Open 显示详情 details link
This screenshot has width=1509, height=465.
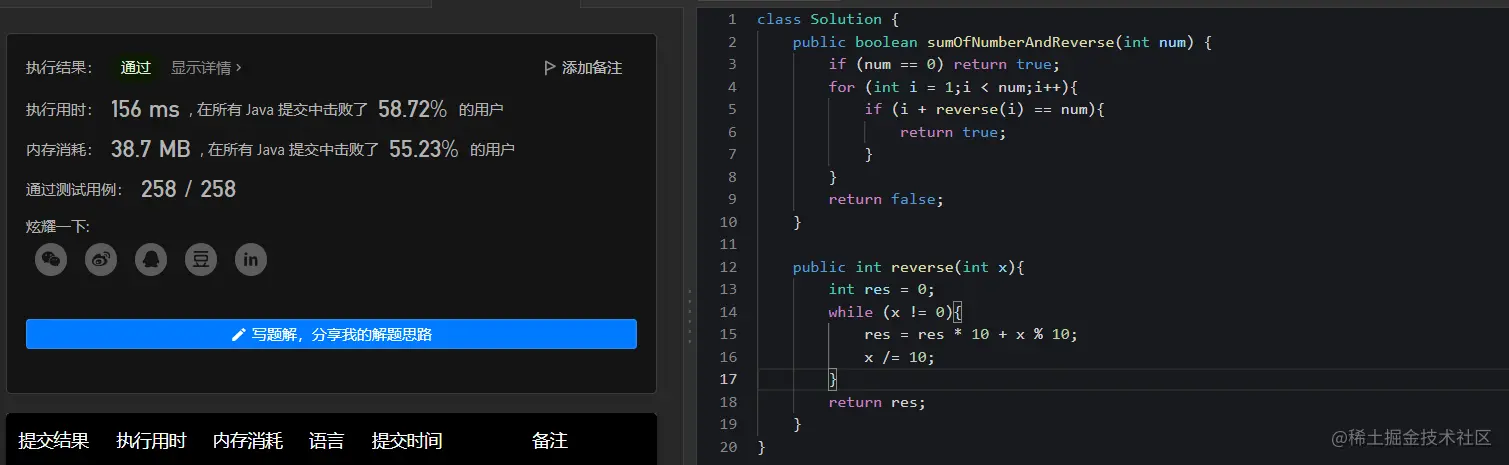(x=206, y=68)
